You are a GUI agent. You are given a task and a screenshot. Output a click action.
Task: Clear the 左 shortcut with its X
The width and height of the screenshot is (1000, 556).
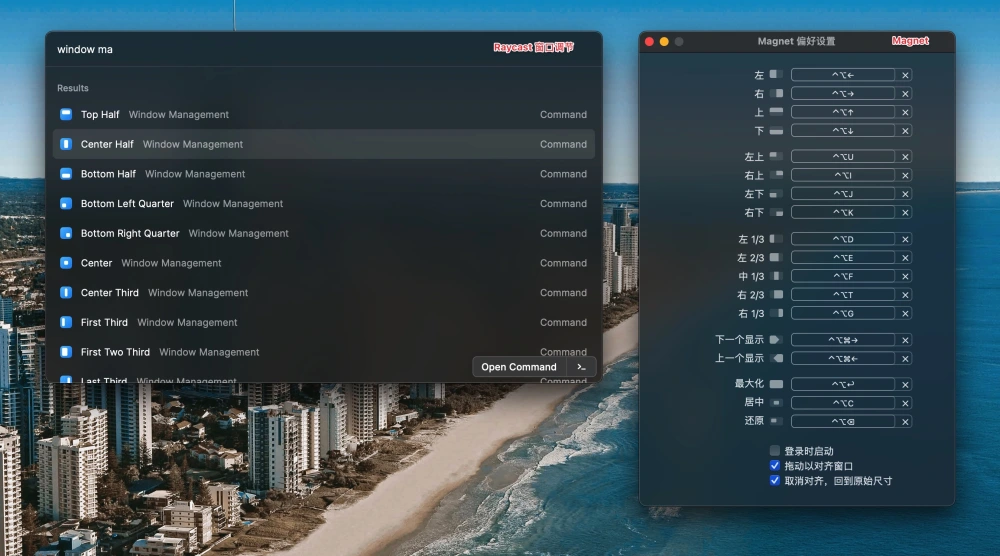tap(904, 75)
